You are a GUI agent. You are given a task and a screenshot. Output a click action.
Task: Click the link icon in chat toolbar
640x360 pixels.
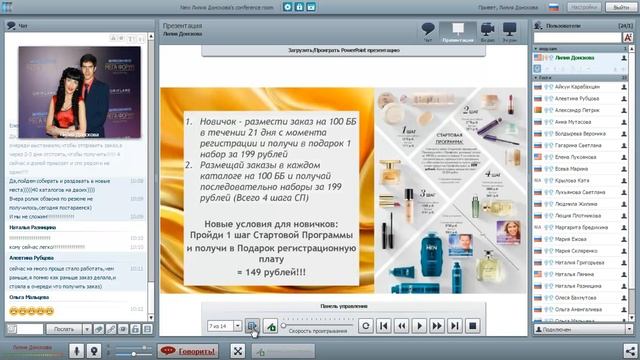point(111,329)
